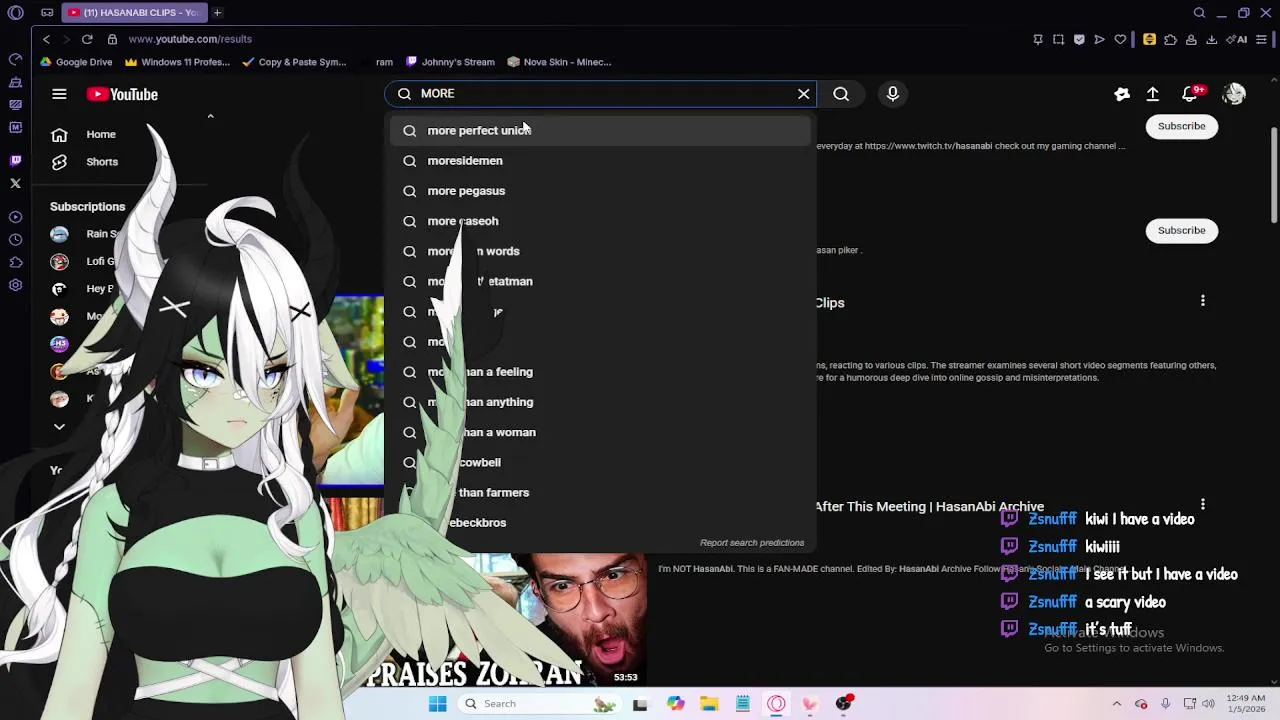Collapse the header with the small up chevron

pyautogui.click(x=210, y=117)
